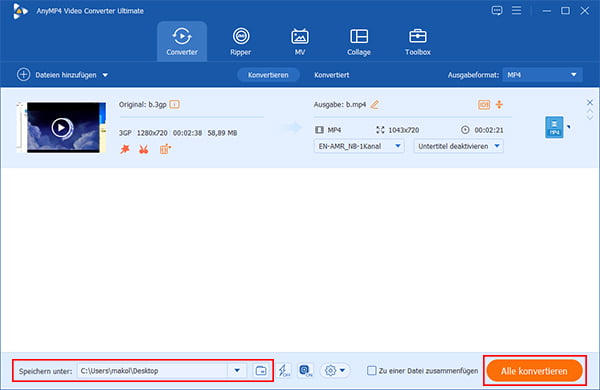
Task: Switch to the Konvertiert list
Action: pos(332,75)
